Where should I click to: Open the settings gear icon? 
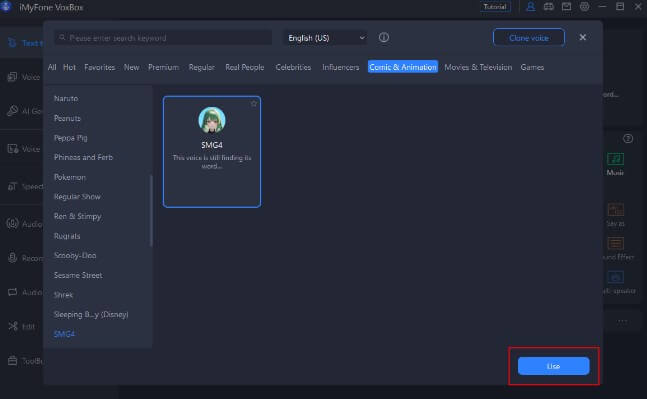584,7
